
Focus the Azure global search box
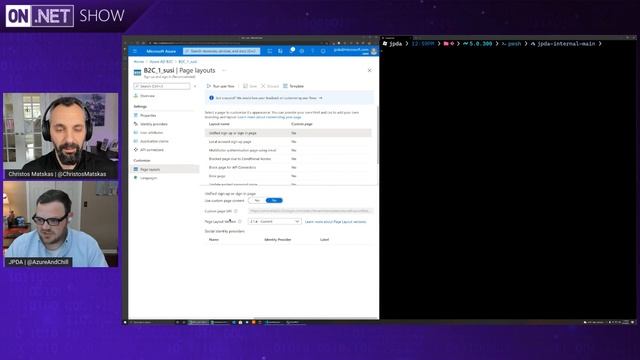click(222, 51)
